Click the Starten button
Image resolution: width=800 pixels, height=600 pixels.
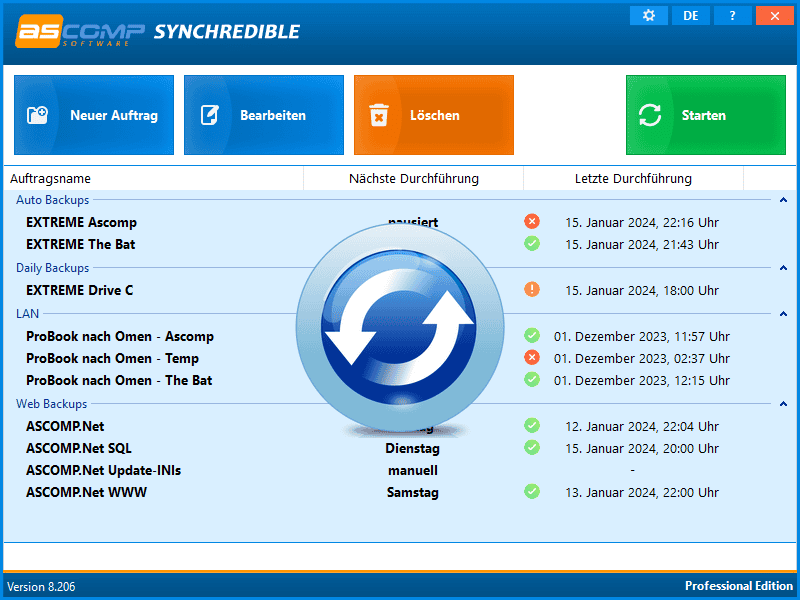point(706,115)
